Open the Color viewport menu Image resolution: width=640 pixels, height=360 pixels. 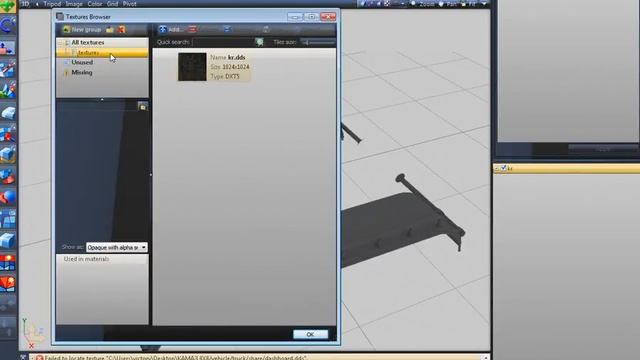click(x=95, y=4)
